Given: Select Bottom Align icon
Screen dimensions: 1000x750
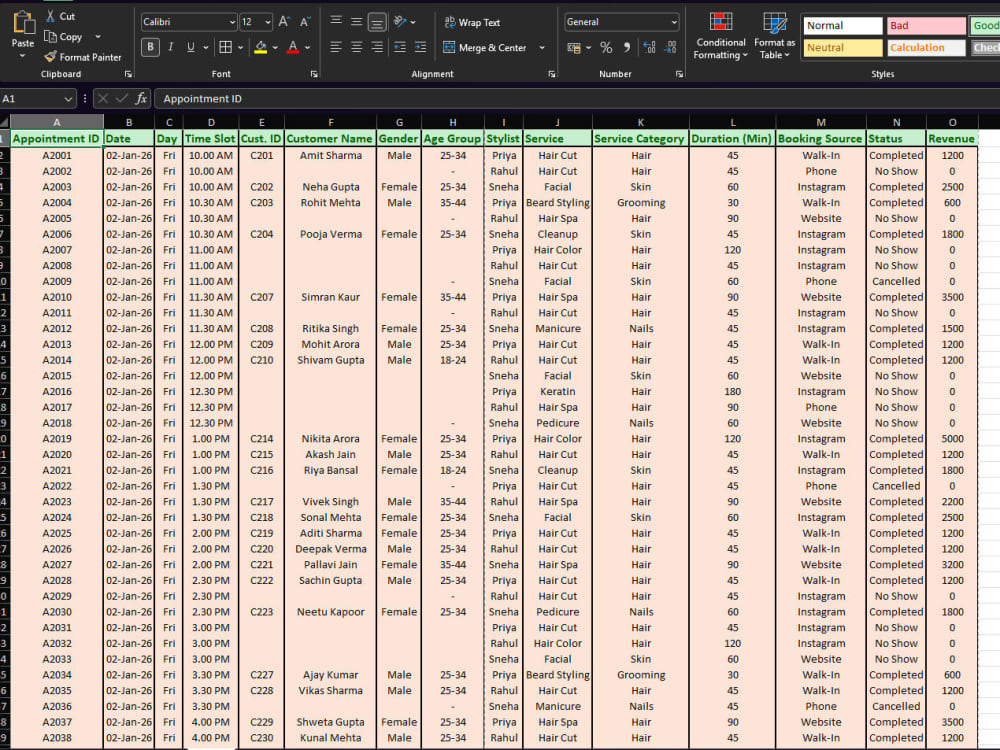Looking at the screenshot, I should pyautogui.click(x=377, y=23).
